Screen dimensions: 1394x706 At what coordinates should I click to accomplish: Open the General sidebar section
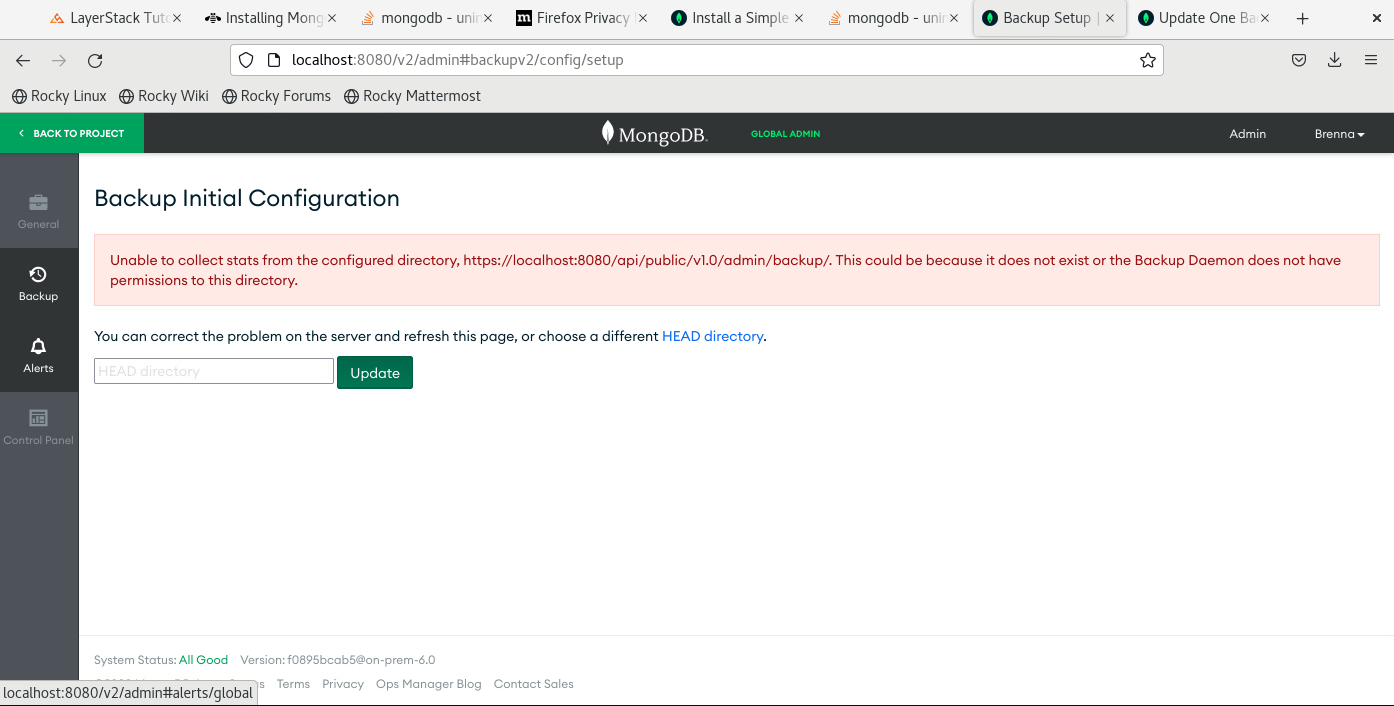(39, 212)
